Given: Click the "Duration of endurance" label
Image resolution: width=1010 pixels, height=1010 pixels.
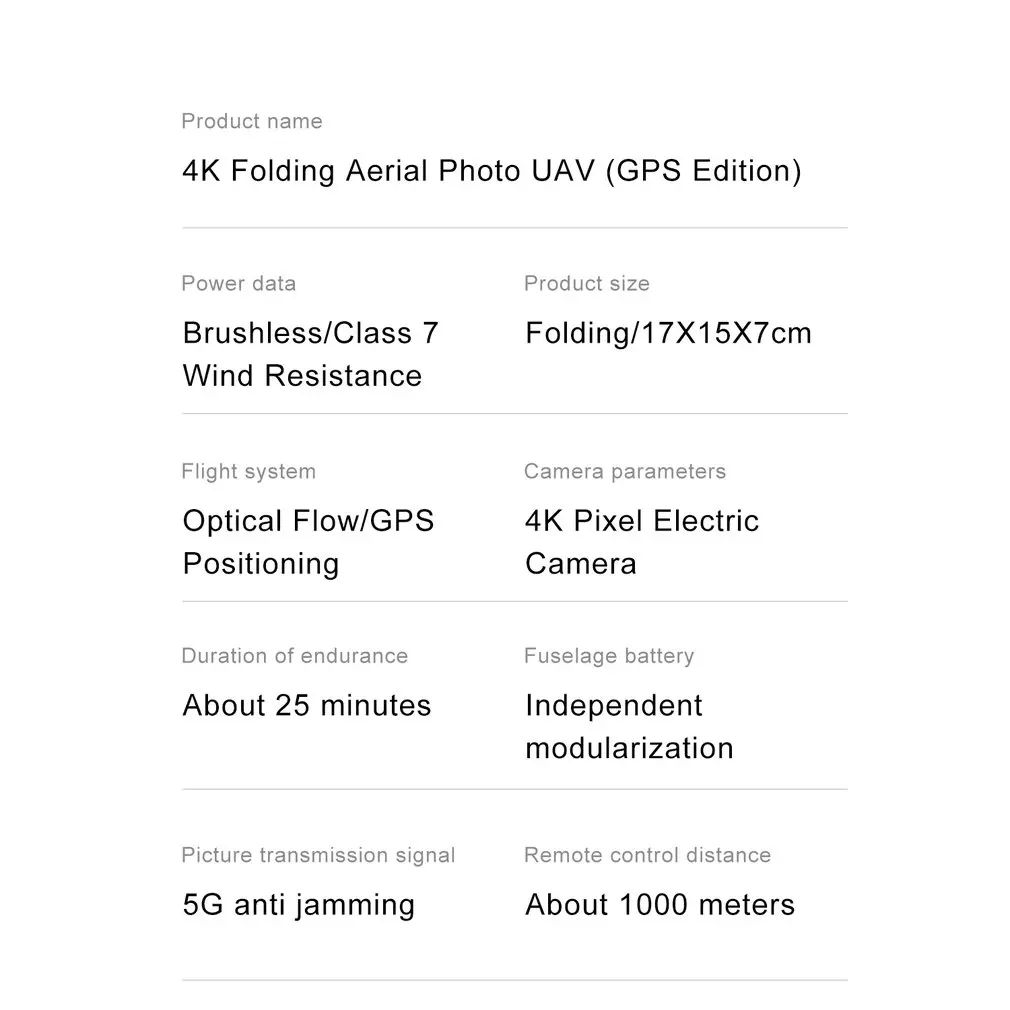Looking at the screenshot, I should click(x=294, y=657).
